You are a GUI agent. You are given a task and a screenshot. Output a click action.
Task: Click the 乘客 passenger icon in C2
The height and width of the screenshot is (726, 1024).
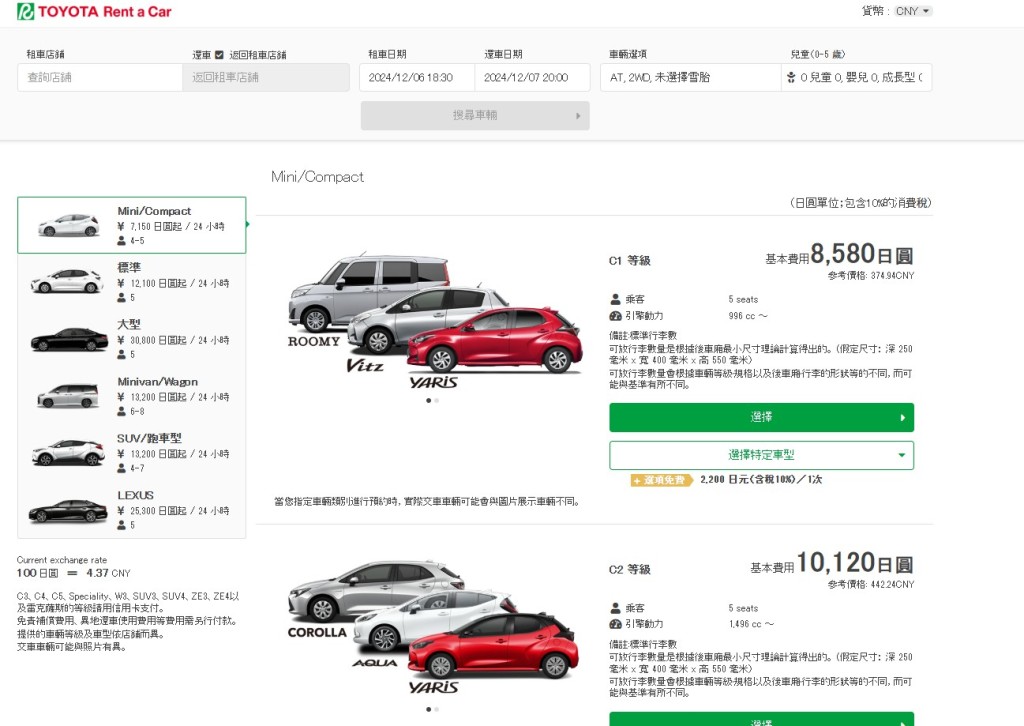(615, 608)
